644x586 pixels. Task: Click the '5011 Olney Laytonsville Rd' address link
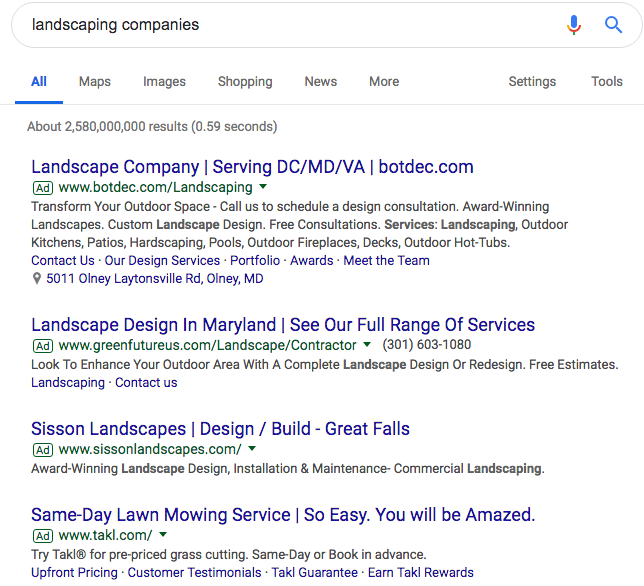(154, 278)
